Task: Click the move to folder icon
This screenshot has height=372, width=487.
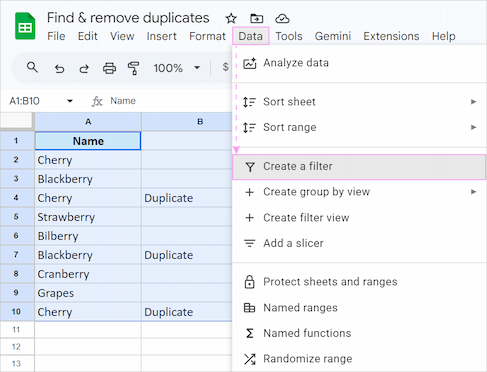Action: 256,18
